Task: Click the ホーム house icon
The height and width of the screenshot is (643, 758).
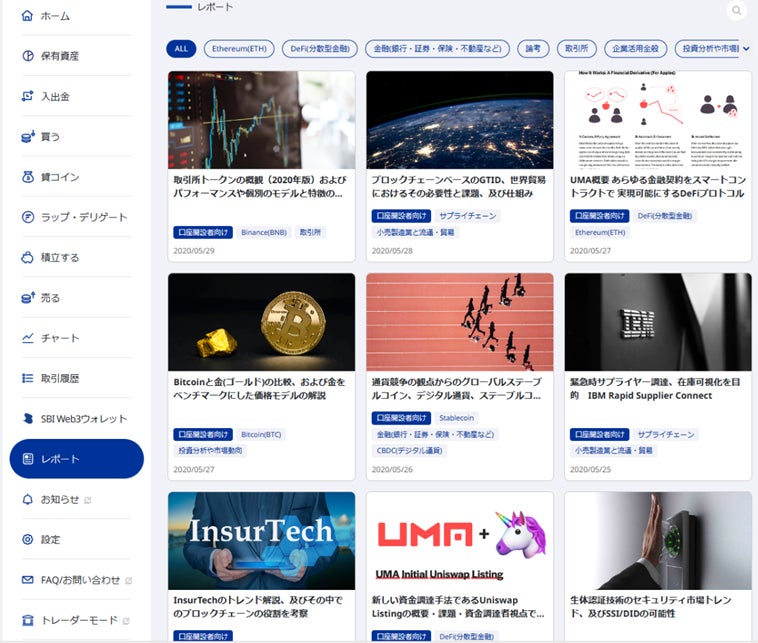Action: [28, 16]
